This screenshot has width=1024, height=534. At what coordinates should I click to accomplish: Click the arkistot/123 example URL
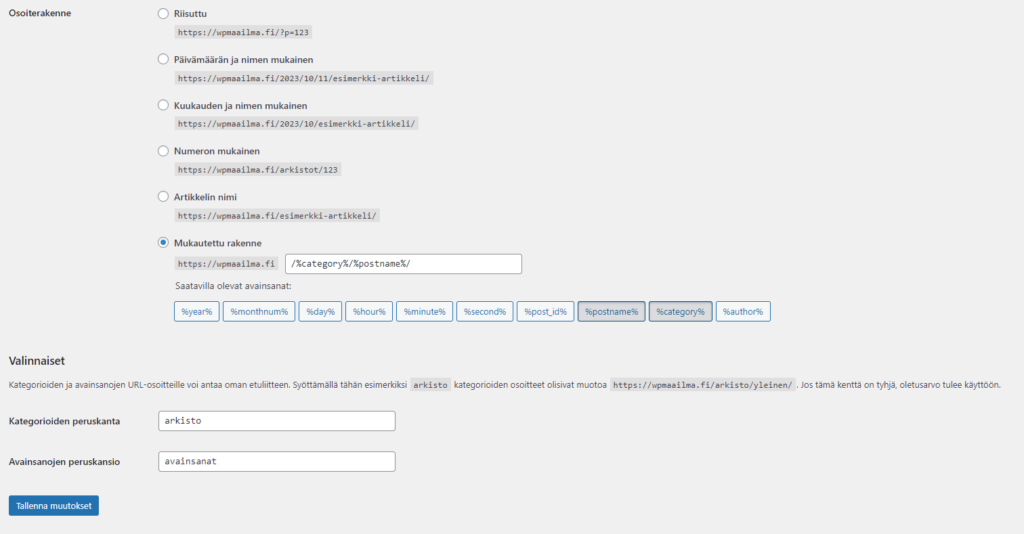(x=257, y=170)
